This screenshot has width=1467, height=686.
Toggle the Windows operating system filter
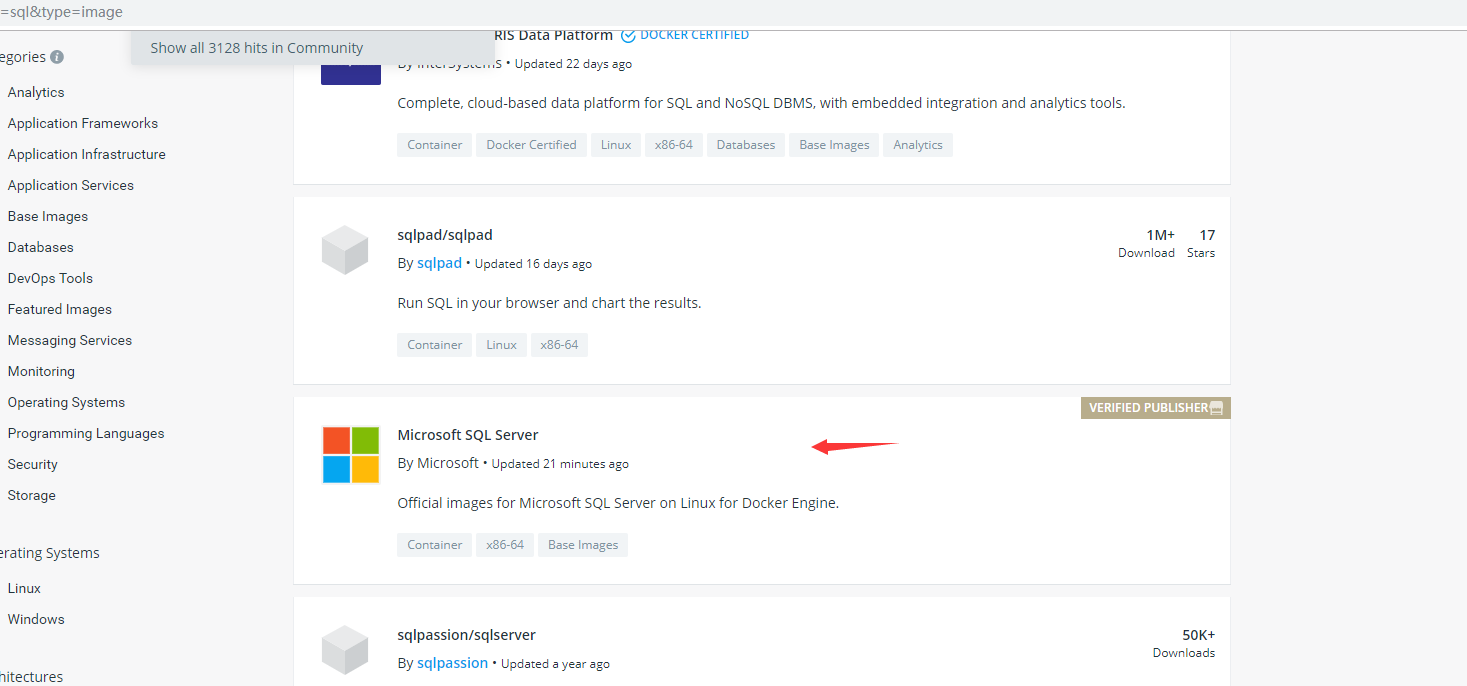pyautogui.click(x=36, y=619)
